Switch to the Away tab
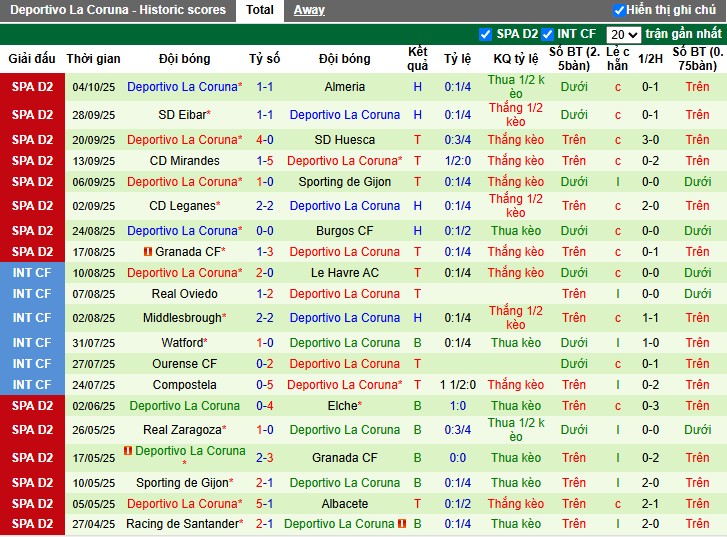Screen dimensions: 727x537 309,10
